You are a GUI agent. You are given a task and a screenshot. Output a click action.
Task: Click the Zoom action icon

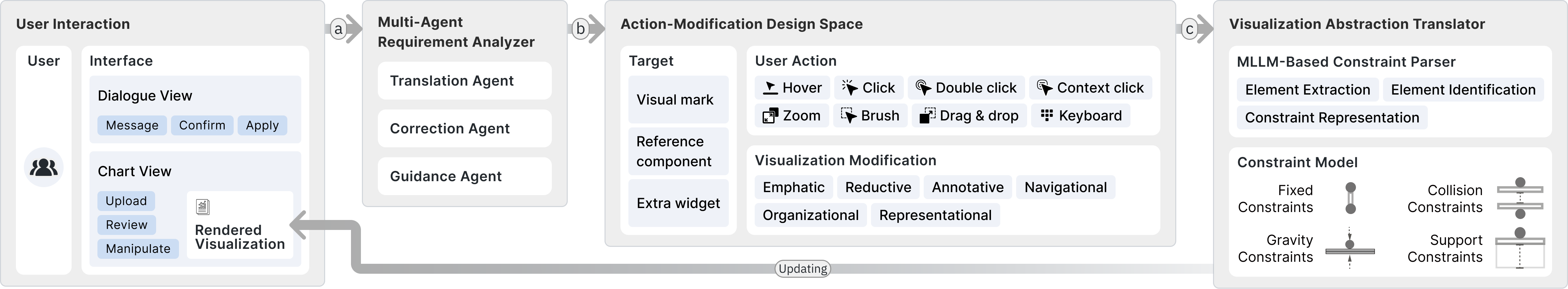[x=770, y=116]
